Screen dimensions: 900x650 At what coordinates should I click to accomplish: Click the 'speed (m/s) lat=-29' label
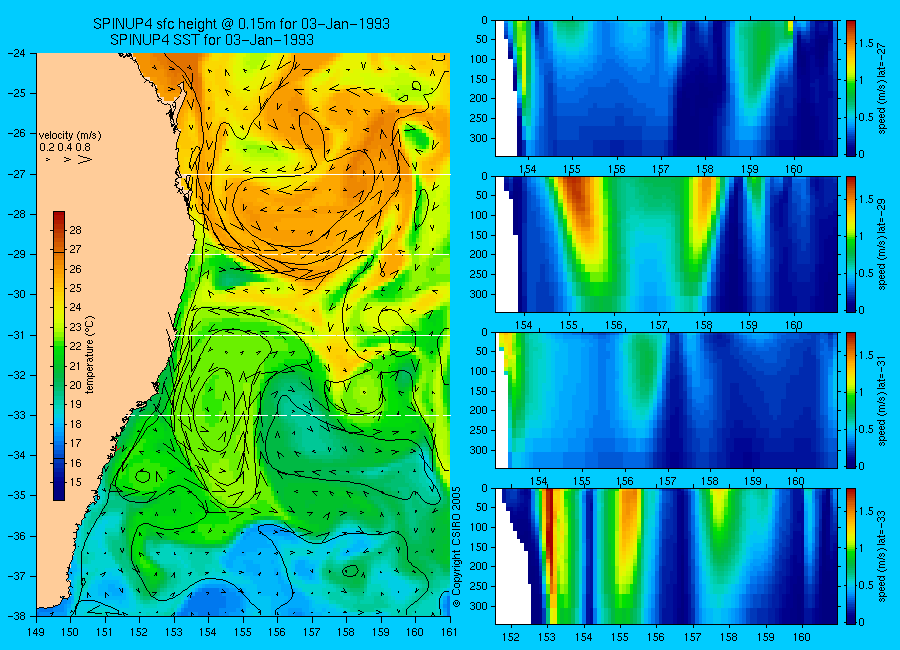coord(882,244)
